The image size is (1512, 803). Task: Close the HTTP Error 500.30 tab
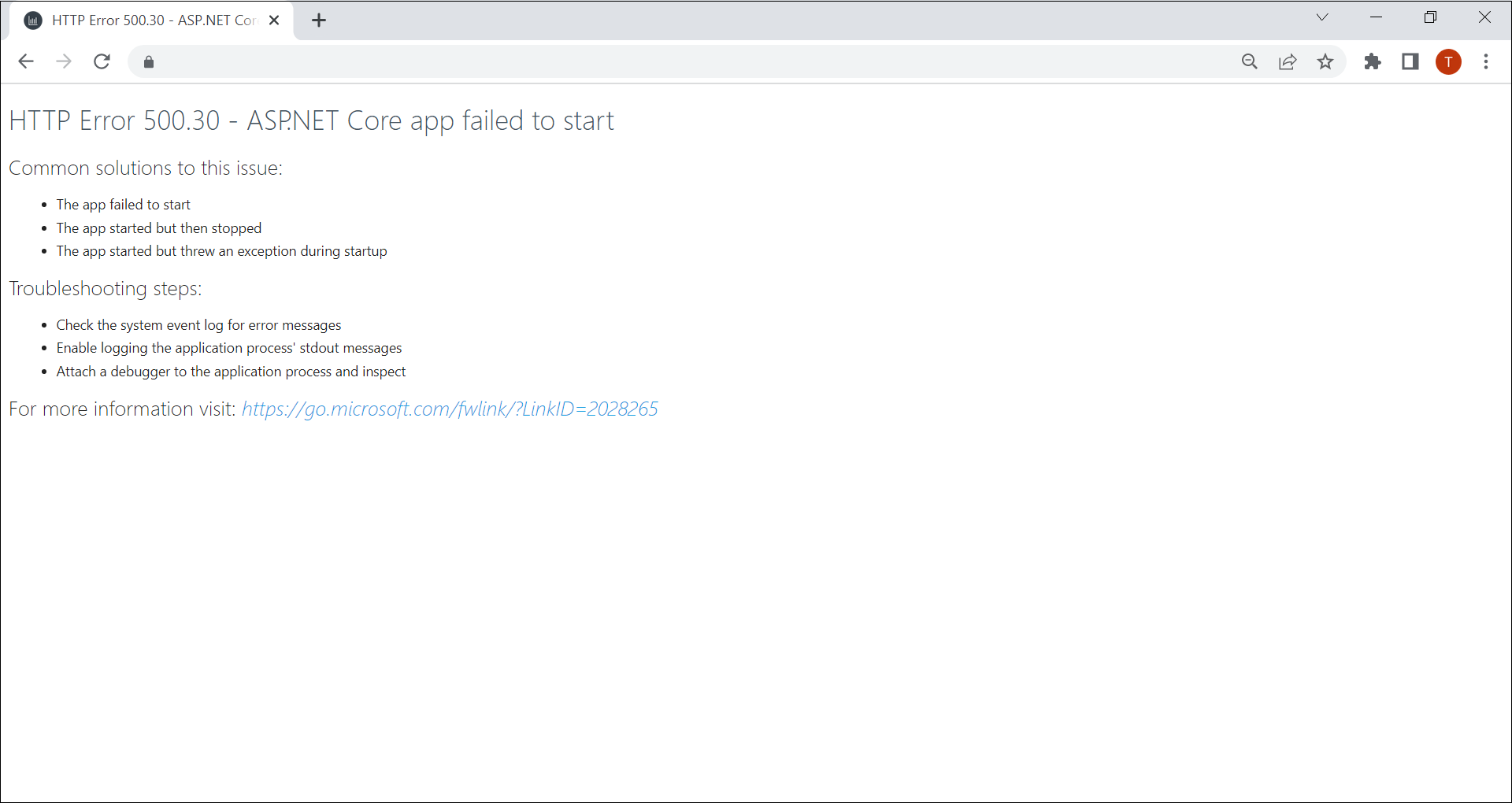[274, 20]
